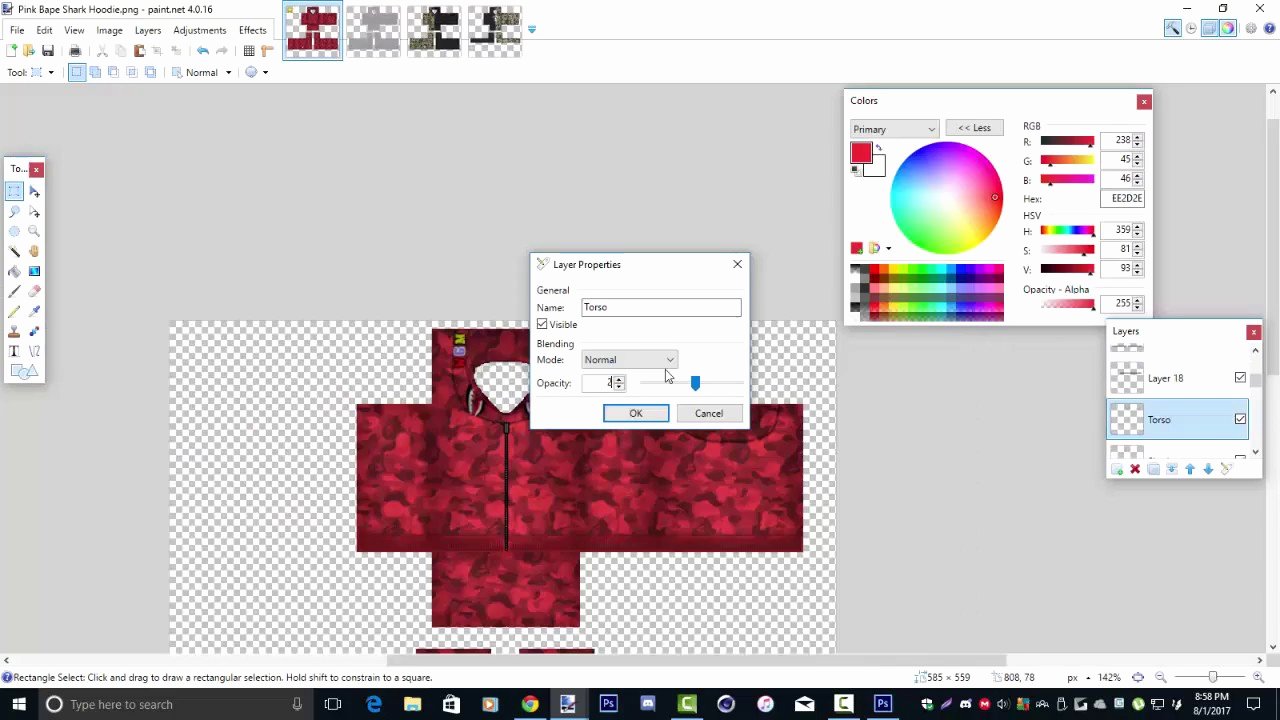The height and width of the screenshot is (720, 1280).
Task: Open the View menu
Action: (x=74, y=30)
